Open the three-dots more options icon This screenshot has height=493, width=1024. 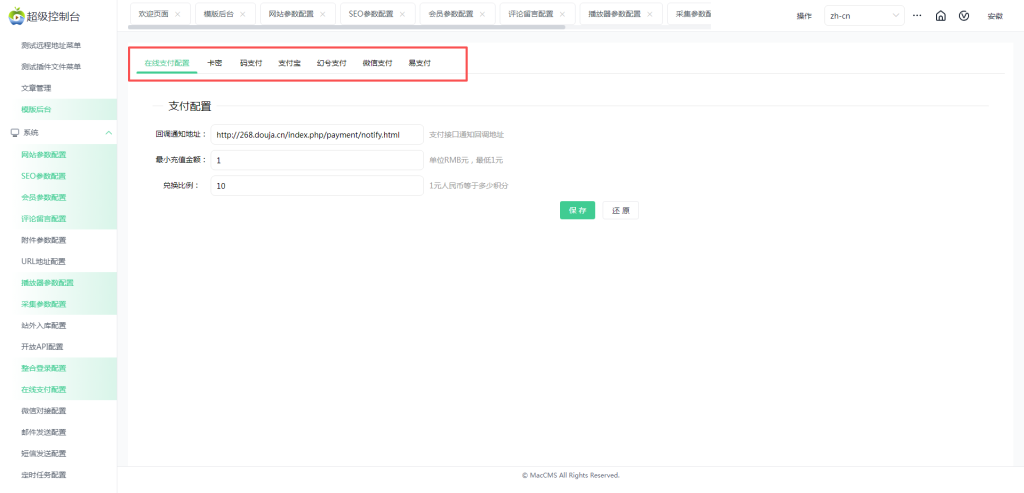(x=917, y=15)
